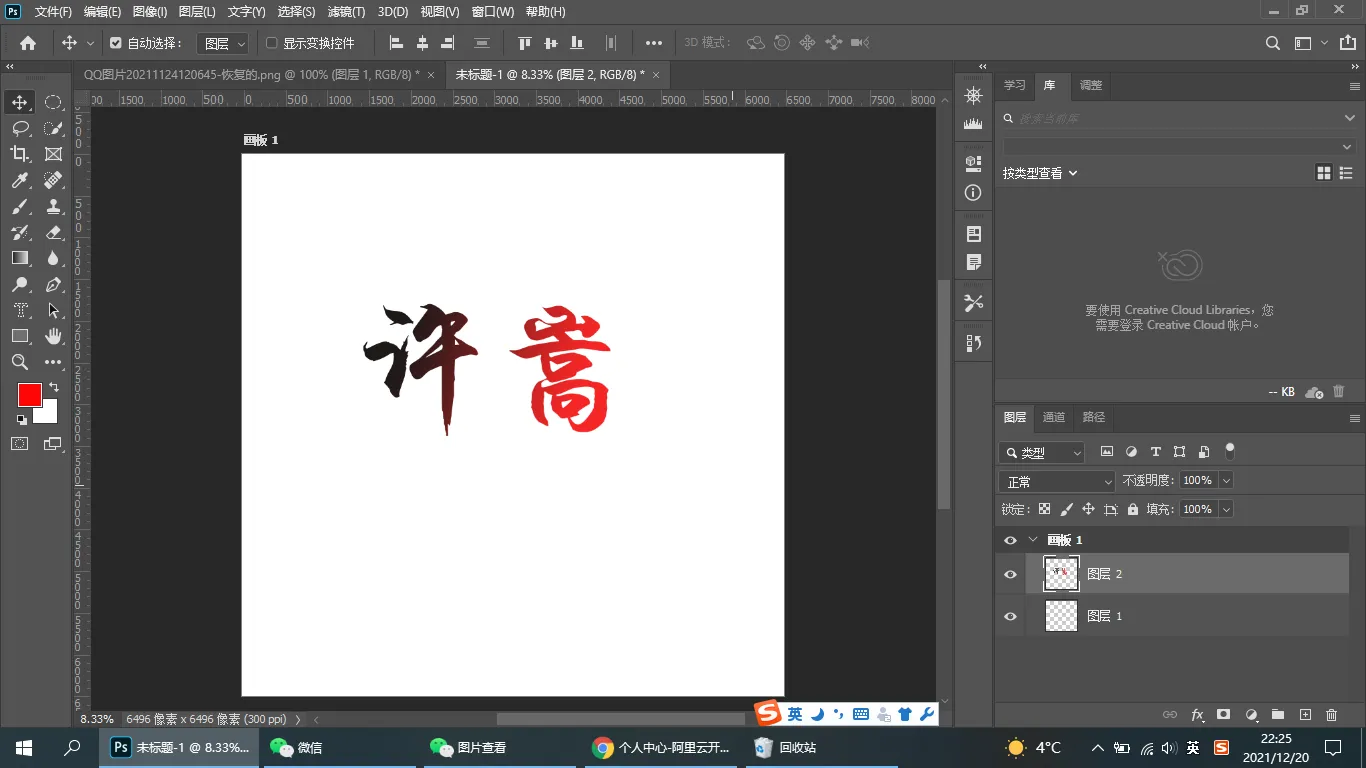Switch to the 调整 panel tab
The image size is (1366, 768).
pos(1091,86)
